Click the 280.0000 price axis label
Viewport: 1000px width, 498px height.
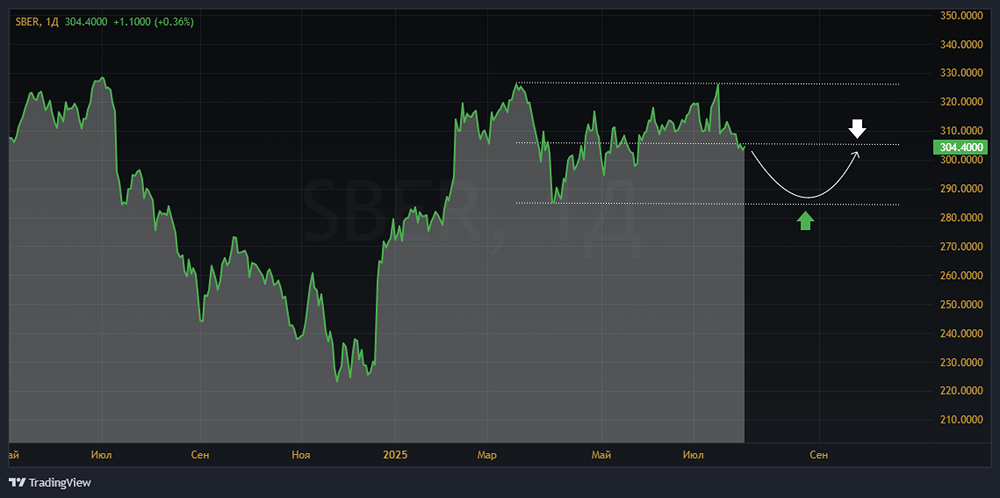pos(960,217)
